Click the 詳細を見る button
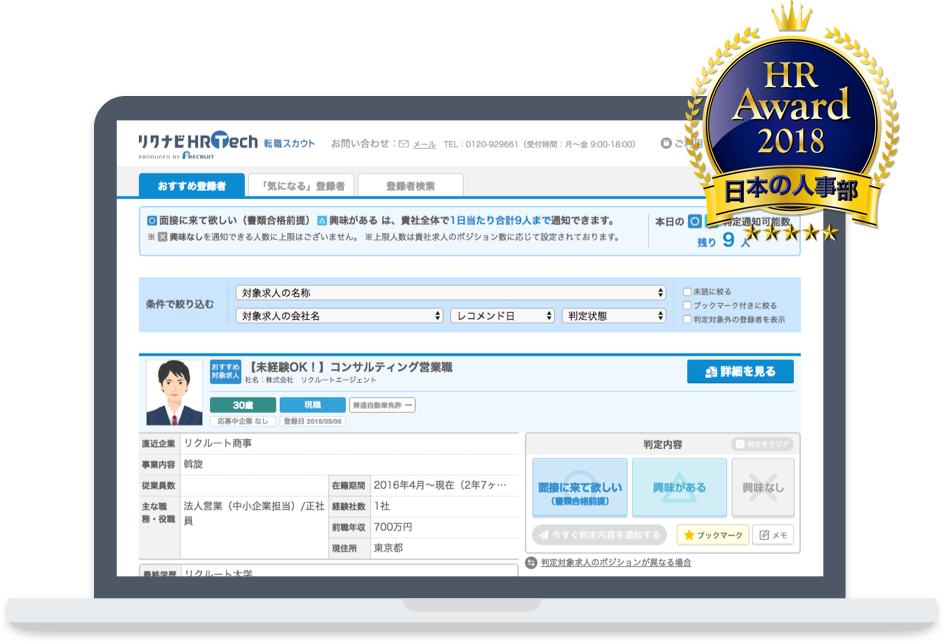944x644 pixels. 740,372
